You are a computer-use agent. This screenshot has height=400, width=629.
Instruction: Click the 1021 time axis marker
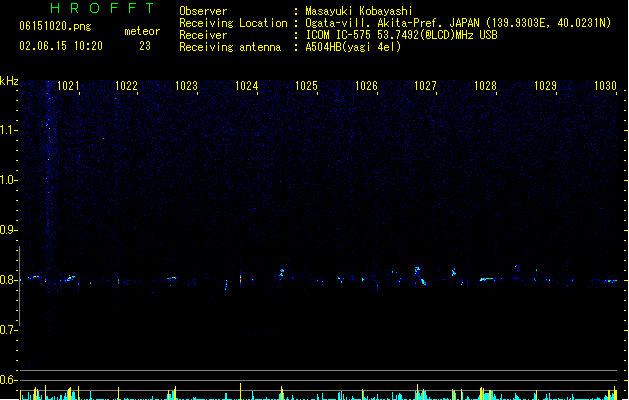pos(68,85)
